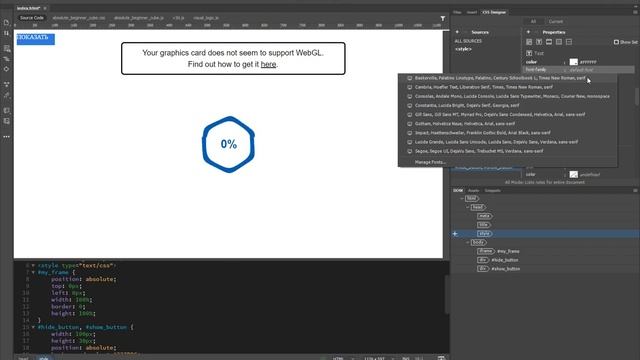Select the Source Code related file button
Screen dimensions: 640x360
click(x=31, y=18)
